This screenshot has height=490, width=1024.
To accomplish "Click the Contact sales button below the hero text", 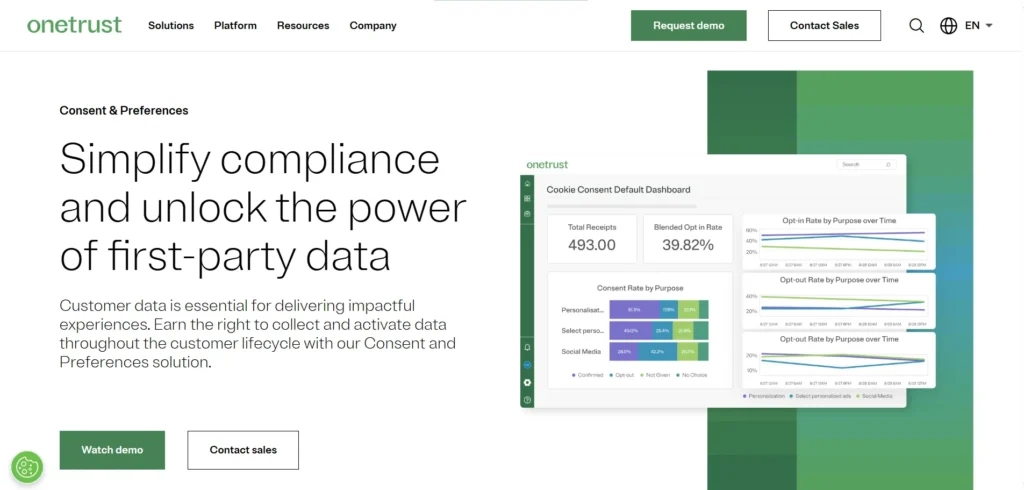I will tap(243, 449).
